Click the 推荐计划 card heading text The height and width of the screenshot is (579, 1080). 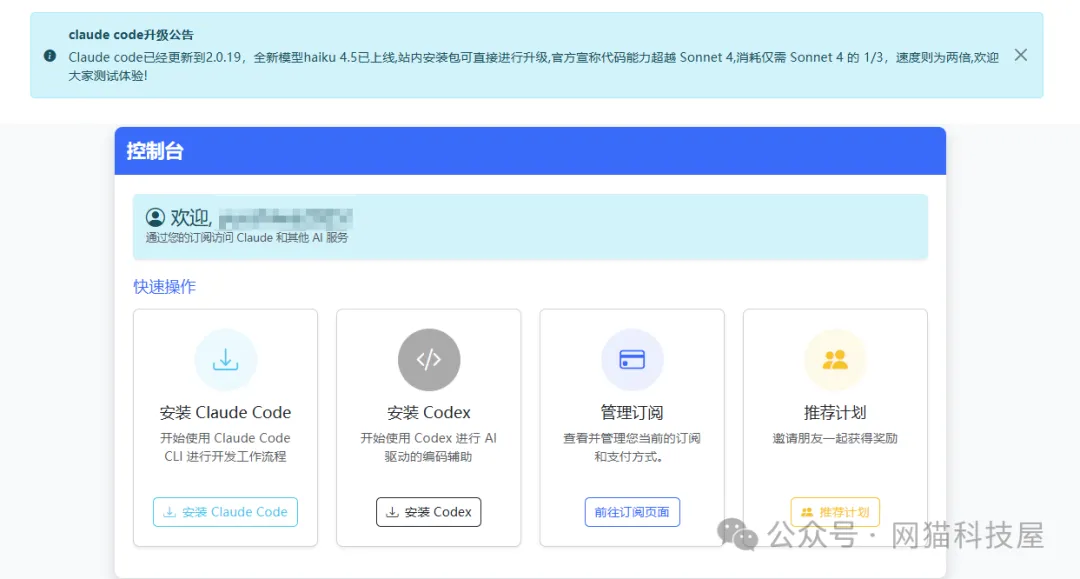coord(835,412)
